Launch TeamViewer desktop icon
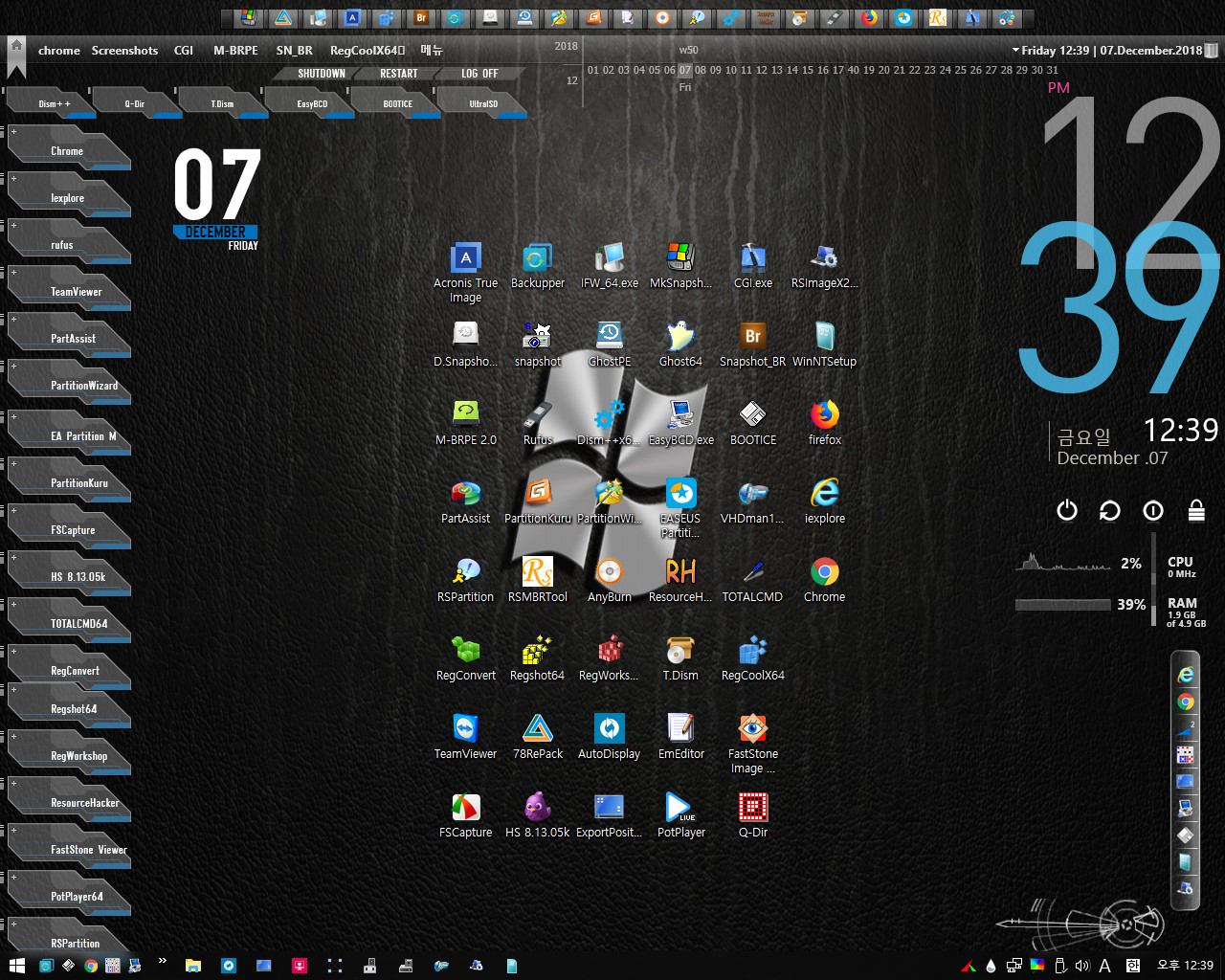The image size is (1225, 980). tap(466, 737)
